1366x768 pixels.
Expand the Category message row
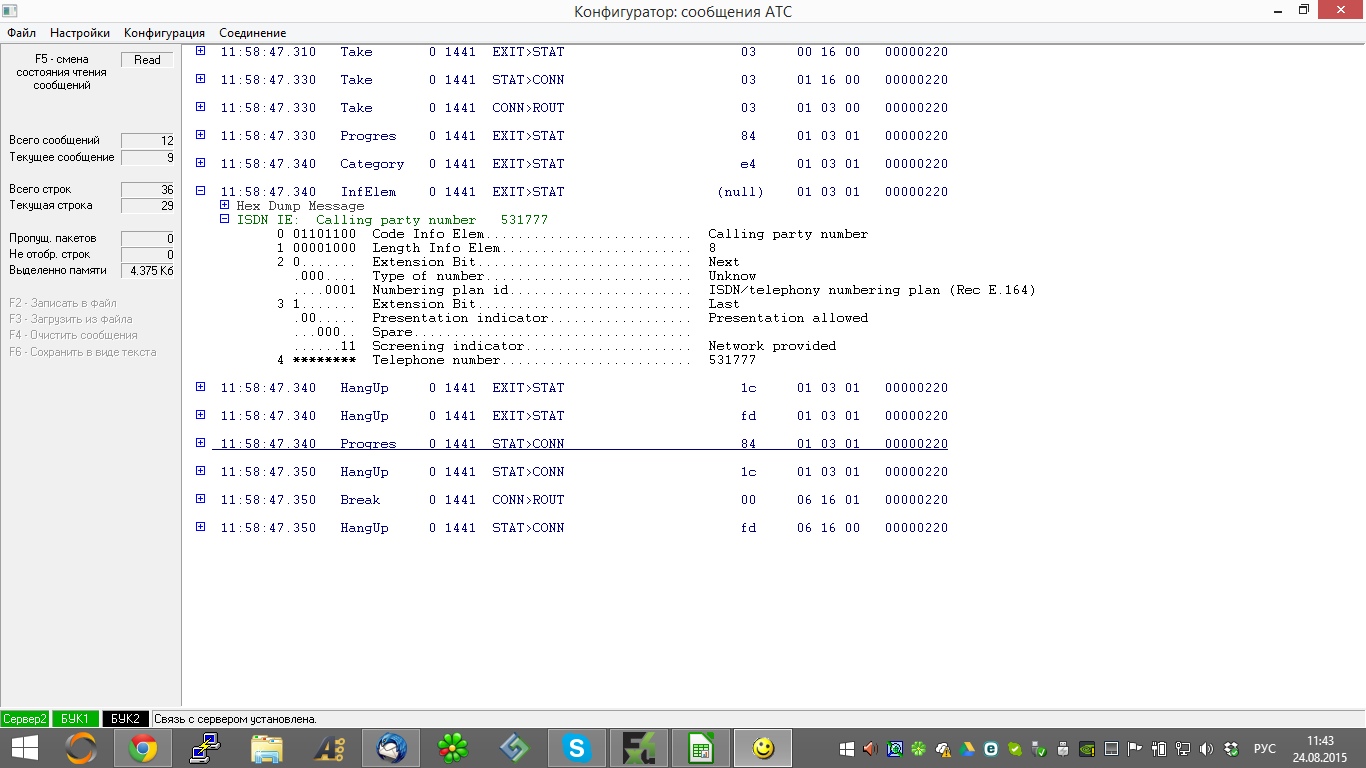tap(200, 163)
